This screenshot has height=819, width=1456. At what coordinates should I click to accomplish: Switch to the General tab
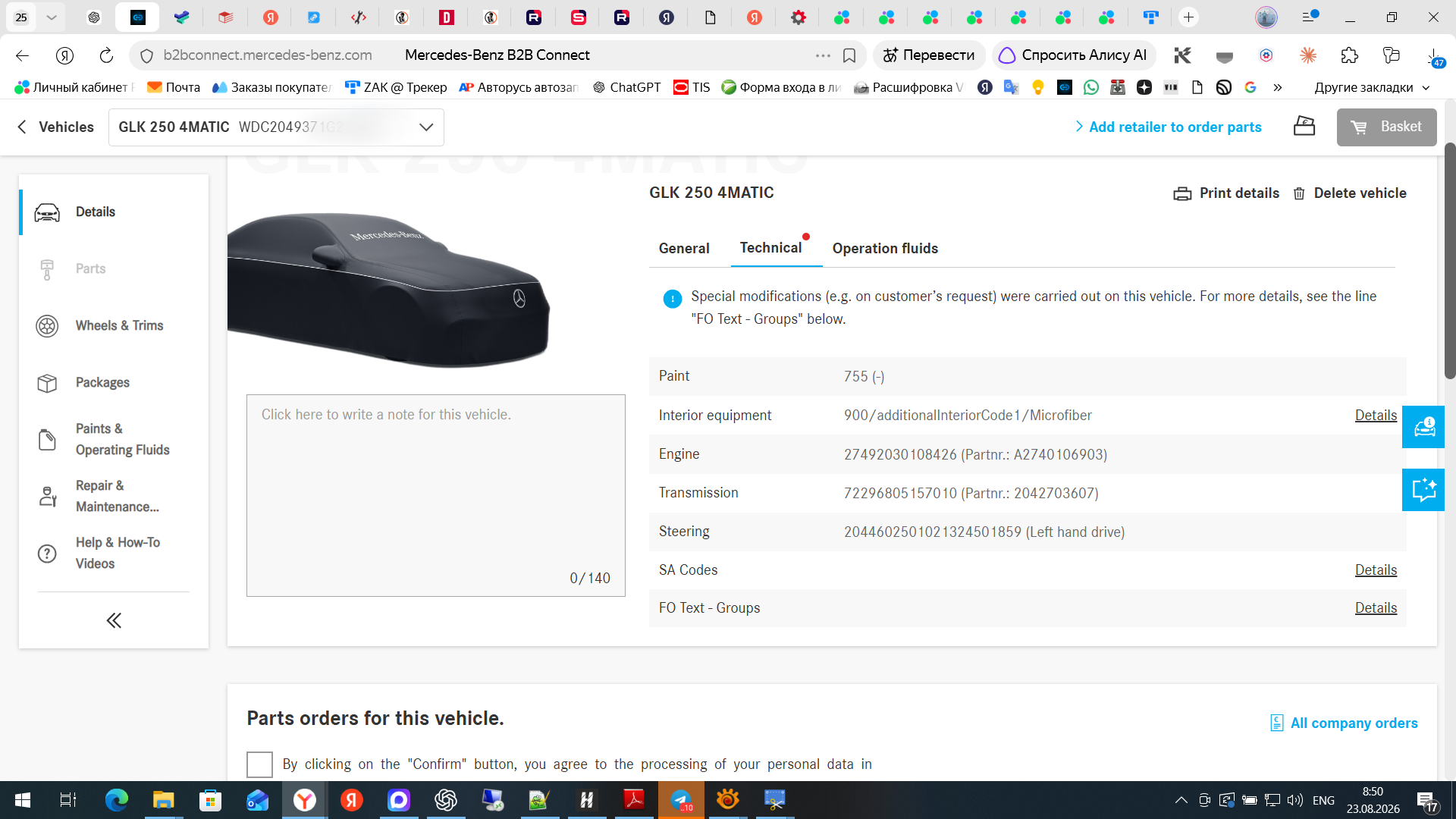pos(684,249)
